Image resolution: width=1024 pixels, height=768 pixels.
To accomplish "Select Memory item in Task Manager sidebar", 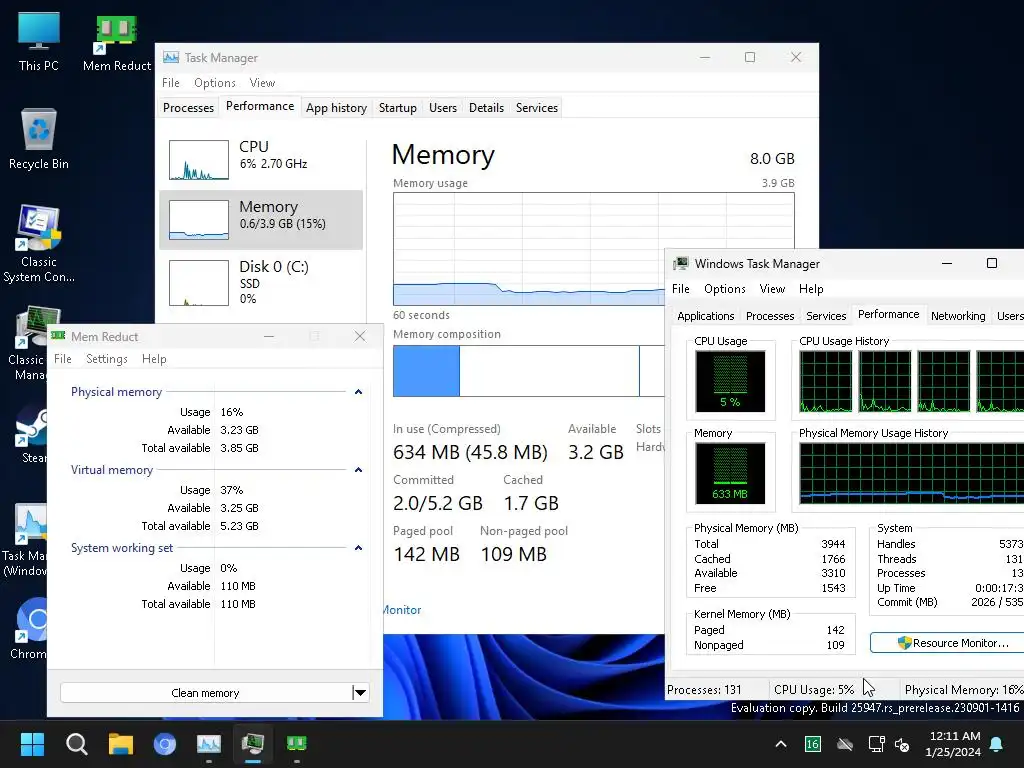I will 261,220.
